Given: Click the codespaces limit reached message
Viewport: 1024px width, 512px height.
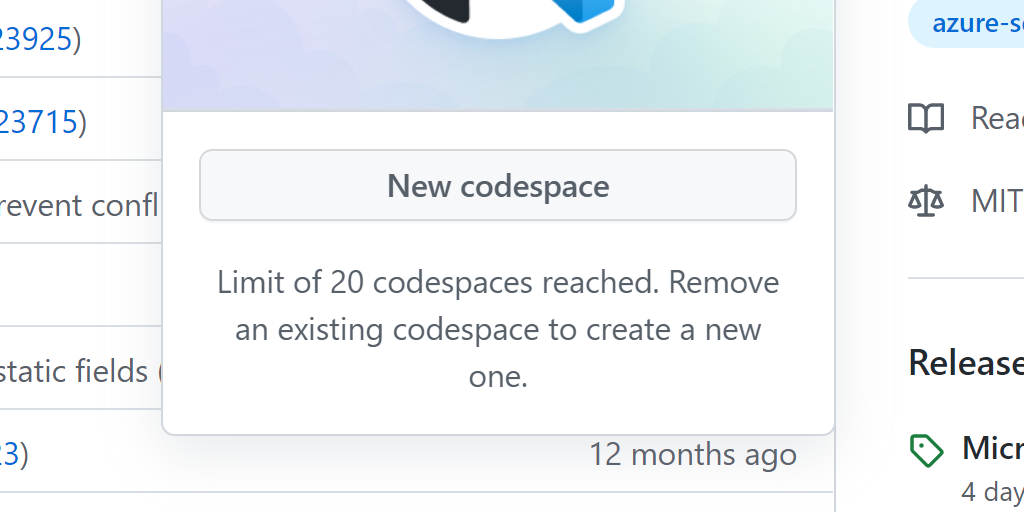Looking at the screenshot, I should (498, 330).
